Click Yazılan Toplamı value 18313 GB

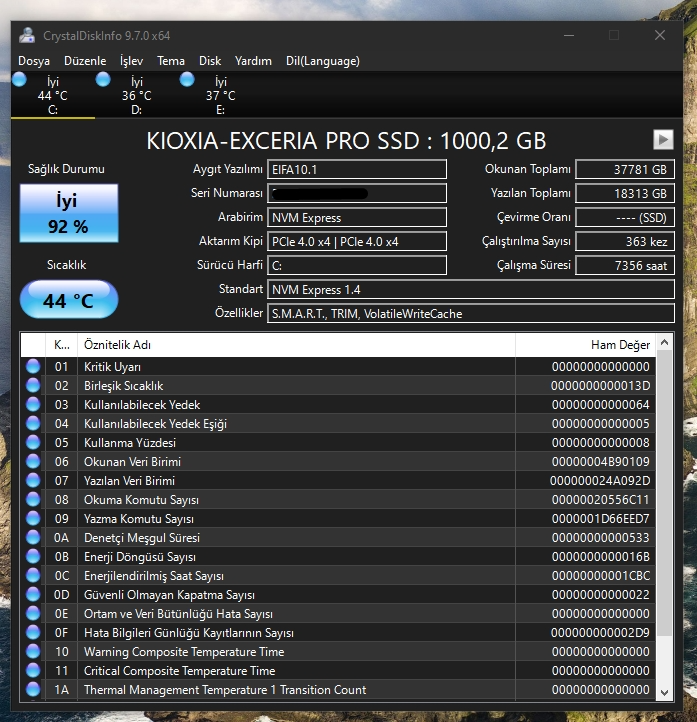625,193
